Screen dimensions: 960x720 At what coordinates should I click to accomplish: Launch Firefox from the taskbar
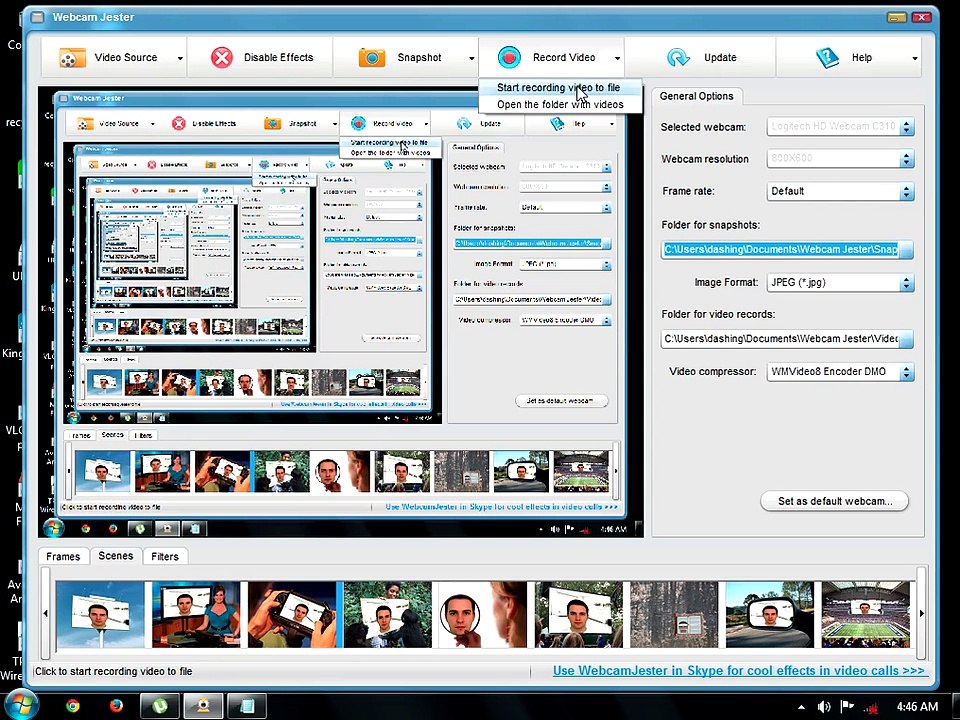click(116, 706)
